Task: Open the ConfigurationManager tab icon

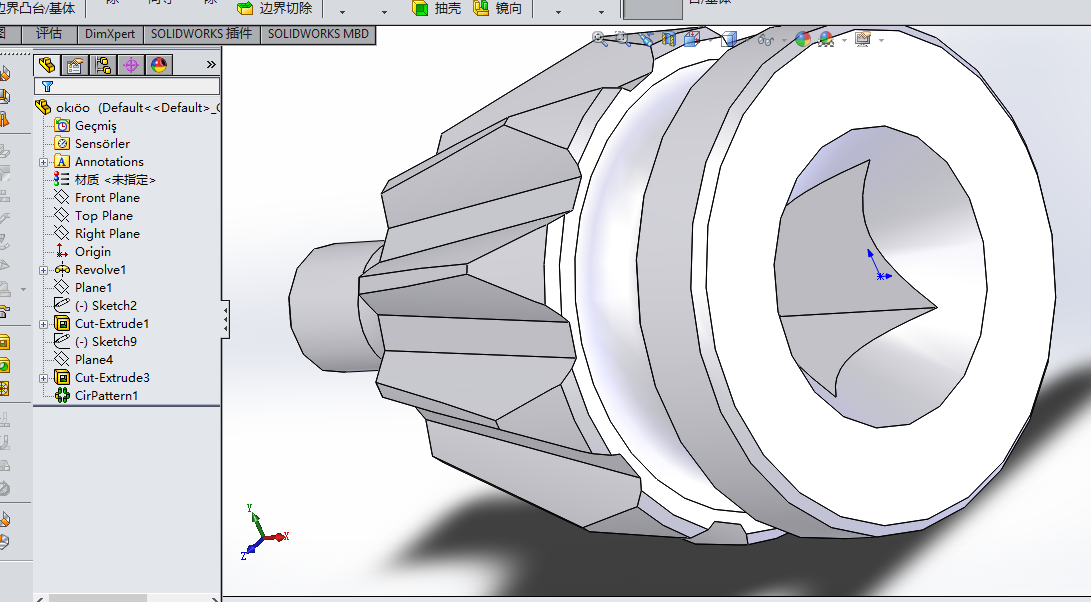Action: coord(103,65)
